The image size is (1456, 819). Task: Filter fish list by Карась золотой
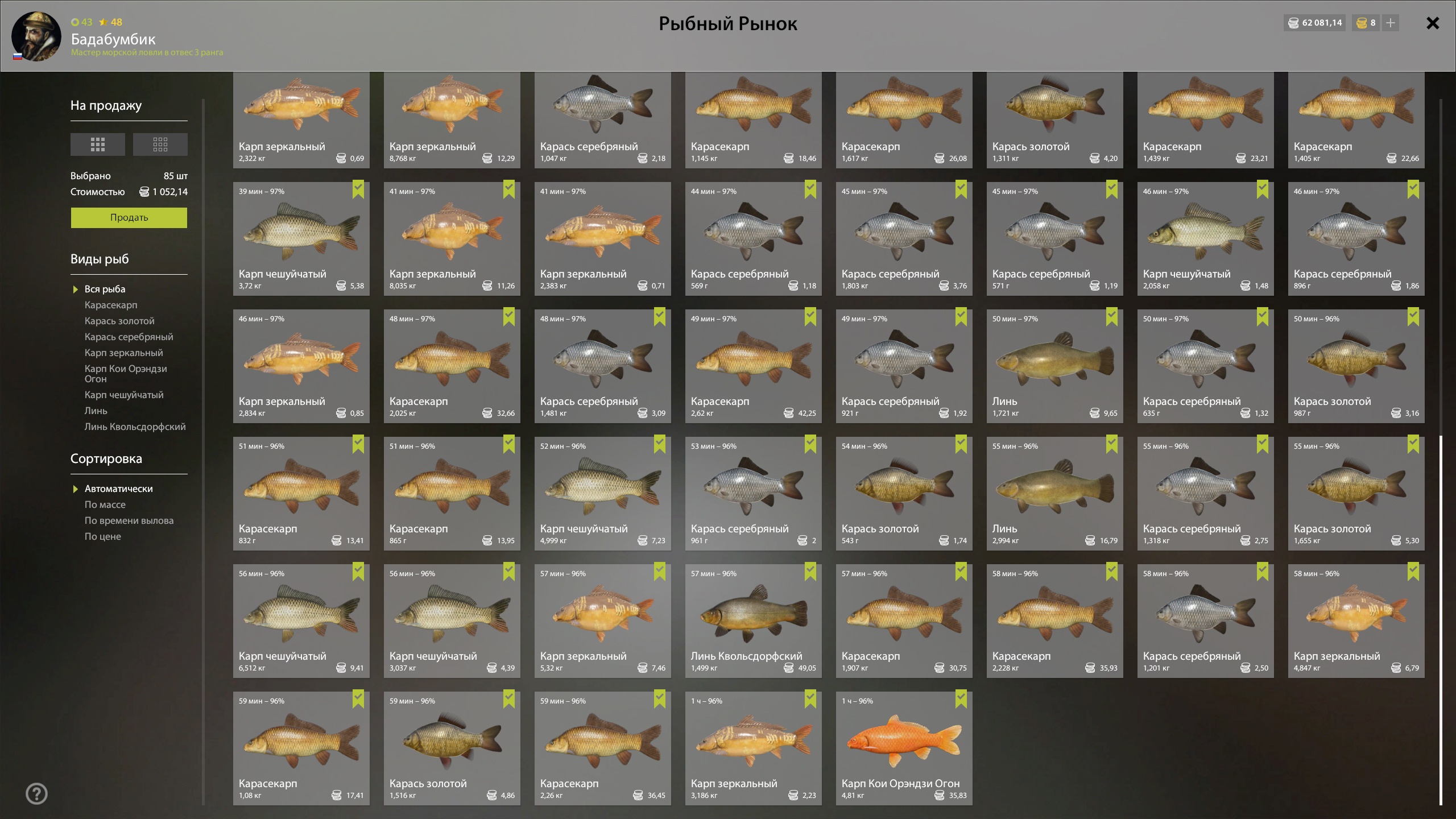119,321
